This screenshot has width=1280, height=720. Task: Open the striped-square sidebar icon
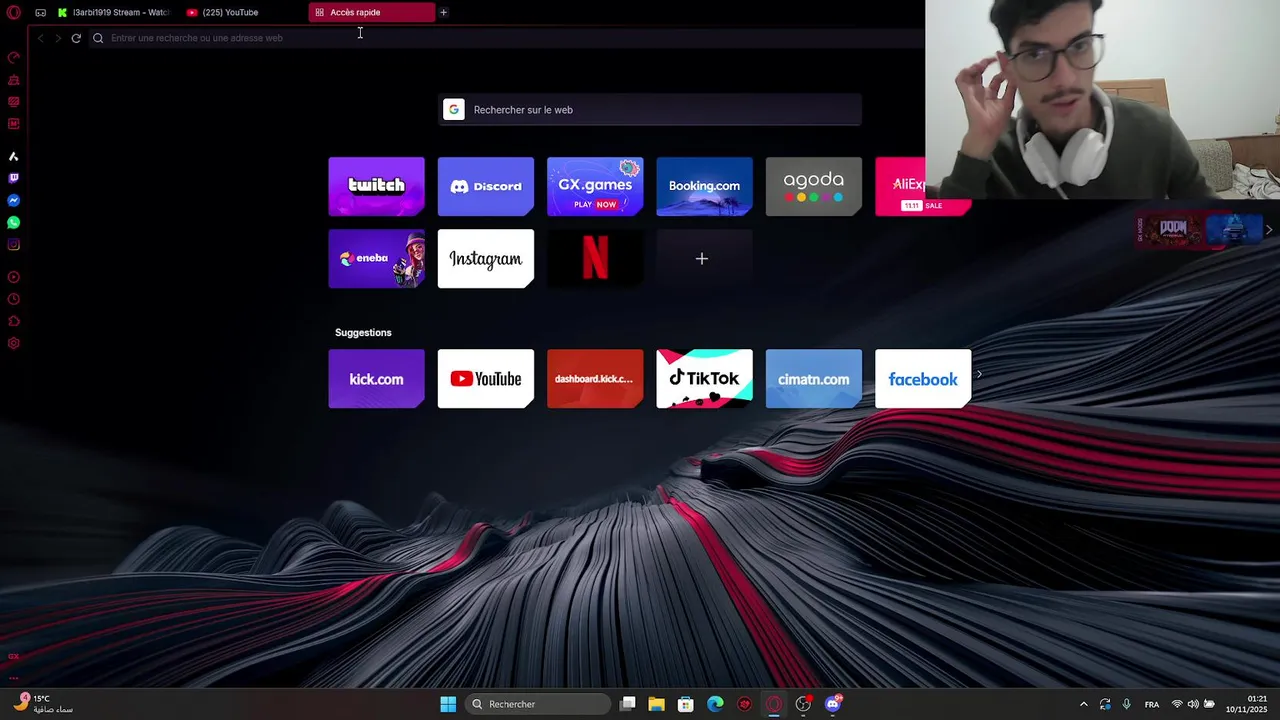[x=14, y=102]
